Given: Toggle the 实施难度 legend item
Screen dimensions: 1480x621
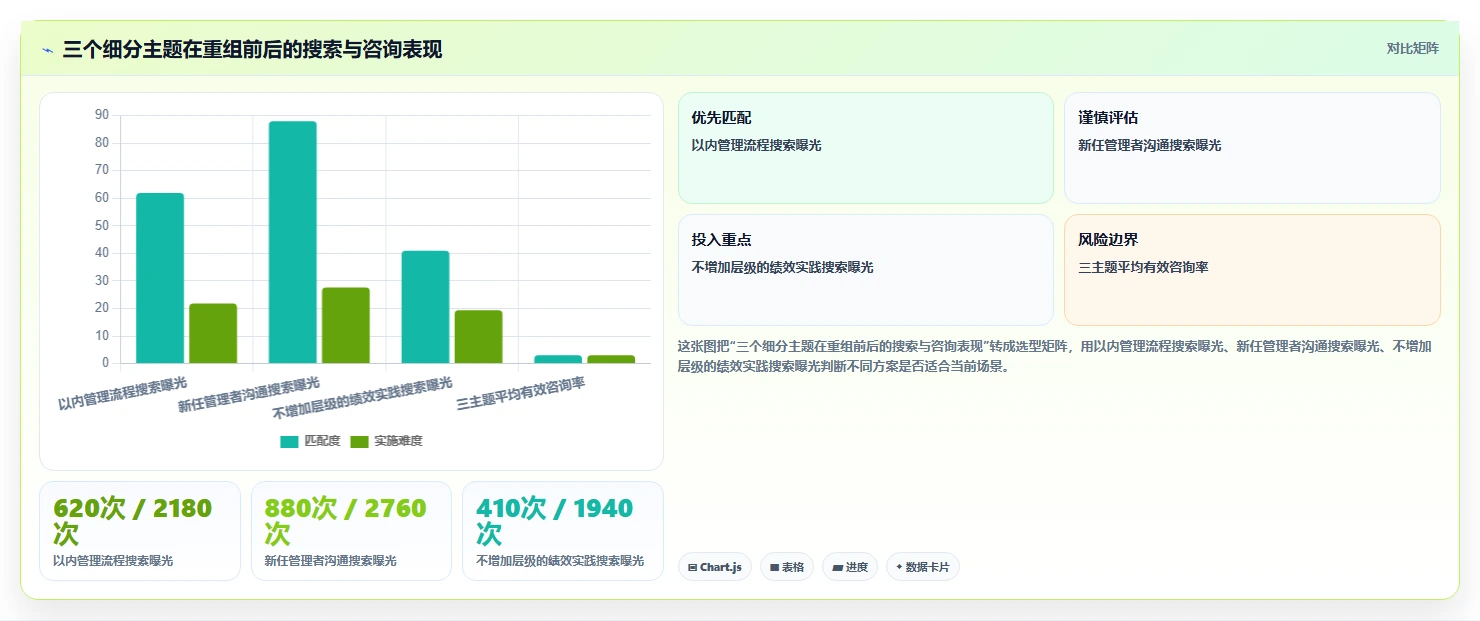Looking at the screenshot, I should [386, 441].
